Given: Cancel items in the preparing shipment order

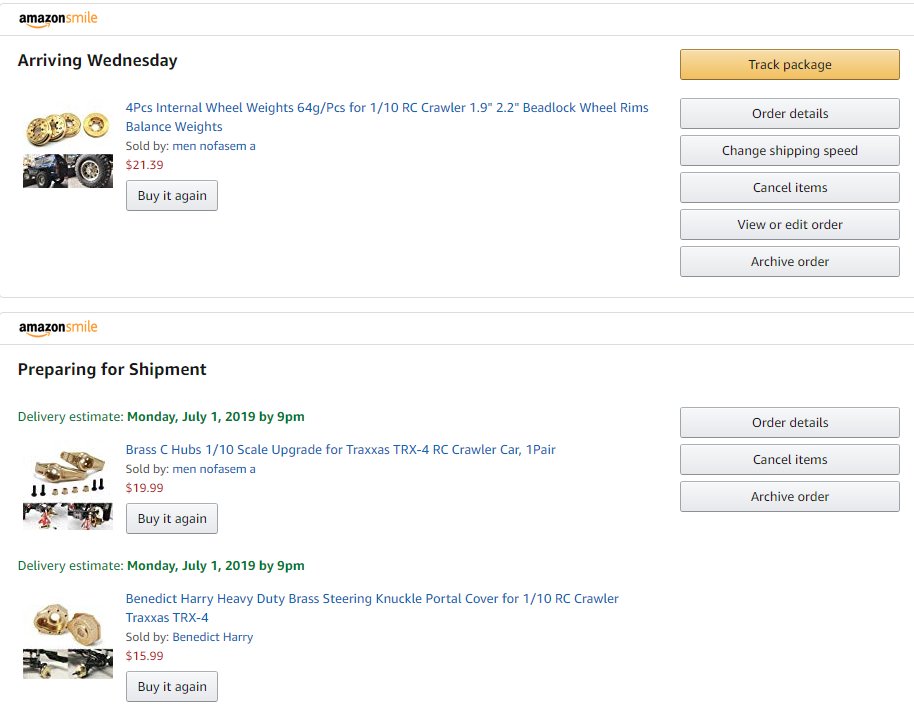Looking at the screenshot, I should point(789,460).
